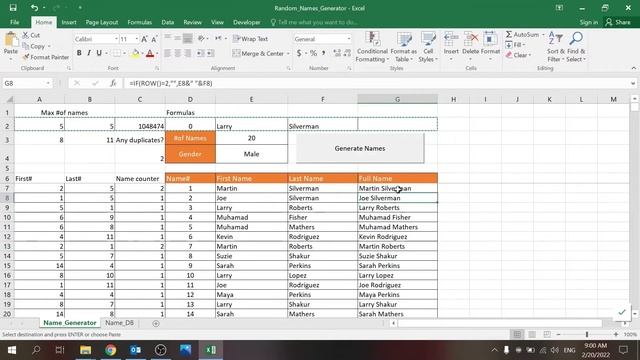Click the Cut scissors icon
Viewport: 640px width, 360px height.
coord(25,36)
